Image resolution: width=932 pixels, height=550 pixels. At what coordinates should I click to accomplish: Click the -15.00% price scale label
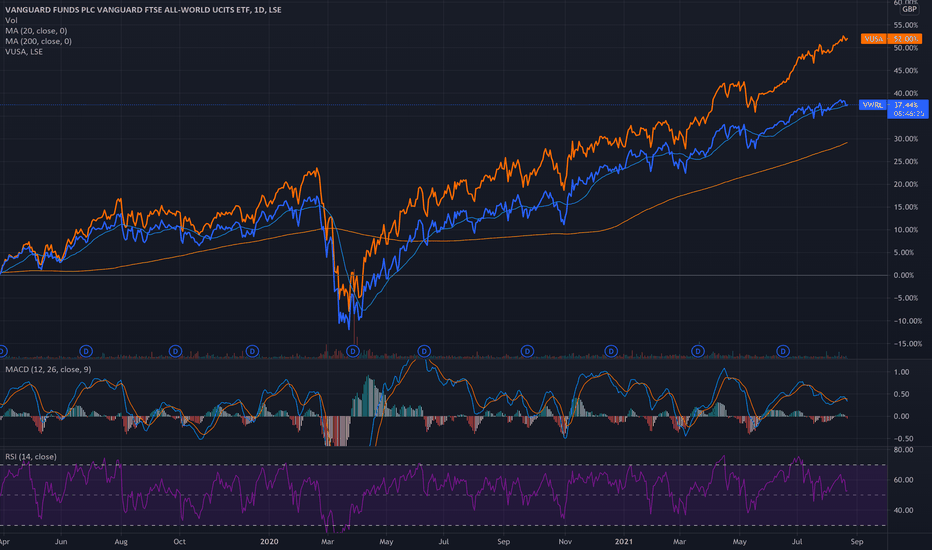pos(908,344)
